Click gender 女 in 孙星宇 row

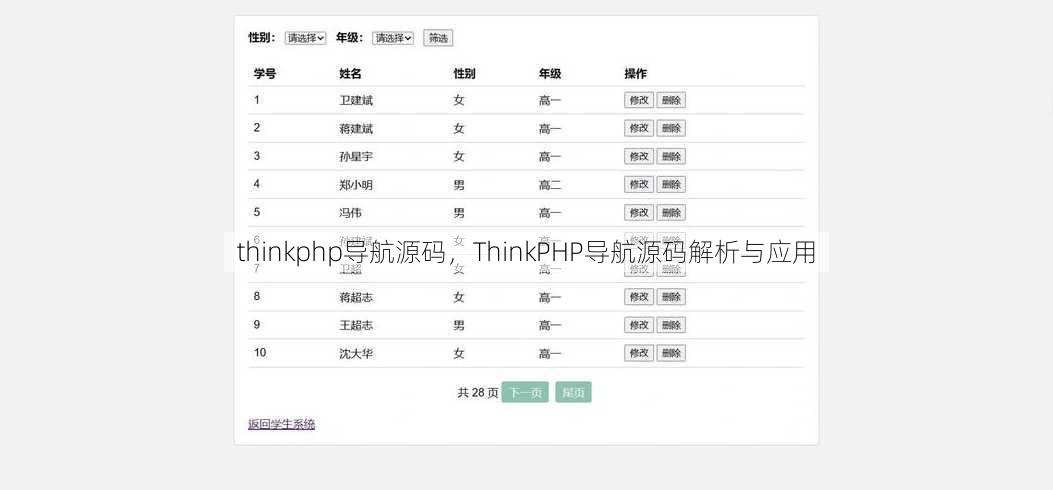459,157
